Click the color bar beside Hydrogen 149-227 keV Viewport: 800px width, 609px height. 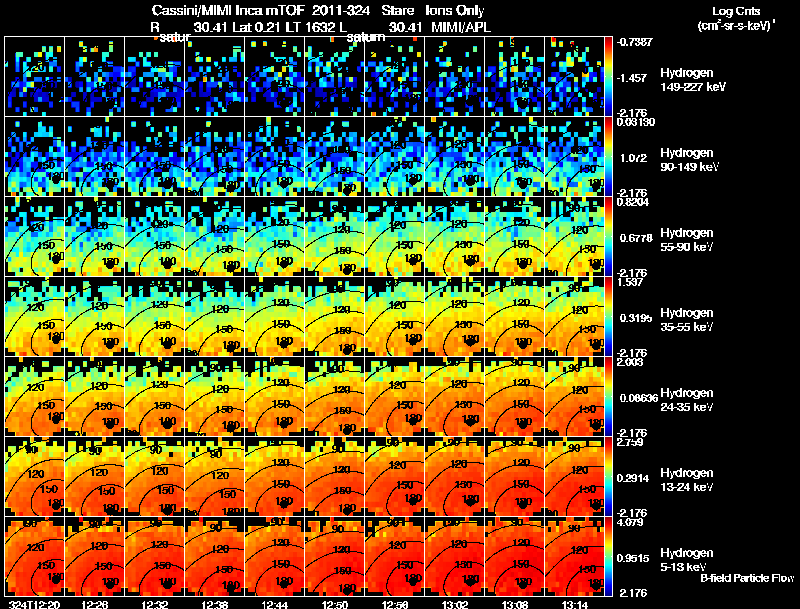click(608, 77)
